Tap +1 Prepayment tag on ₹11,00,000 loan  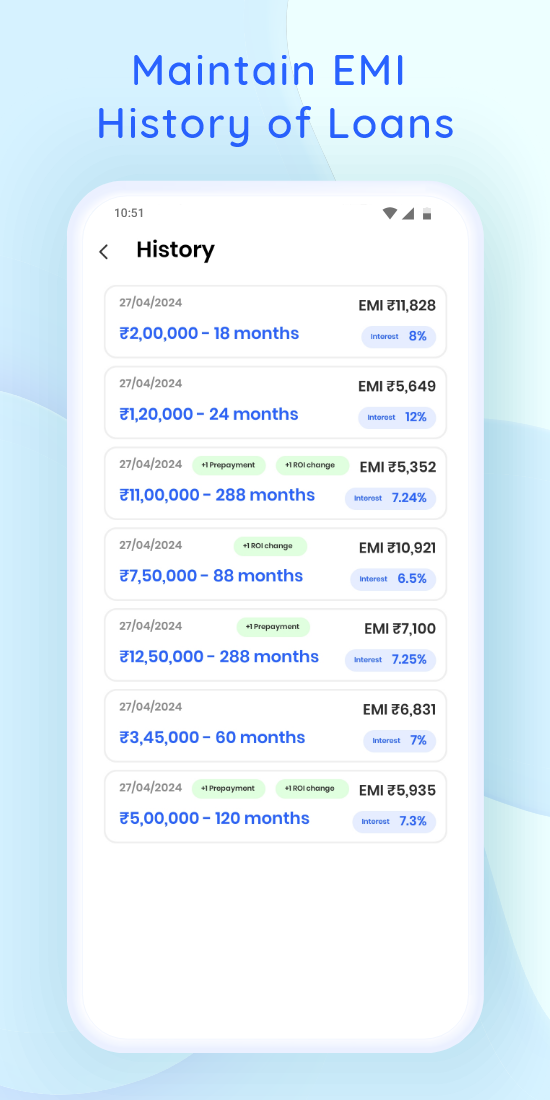click(x=229, y=465)
